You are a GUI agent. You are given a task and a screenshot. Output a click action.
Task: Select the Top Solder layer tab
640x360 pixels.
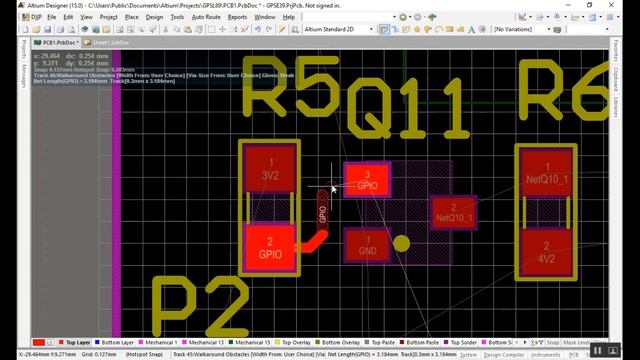460,342
